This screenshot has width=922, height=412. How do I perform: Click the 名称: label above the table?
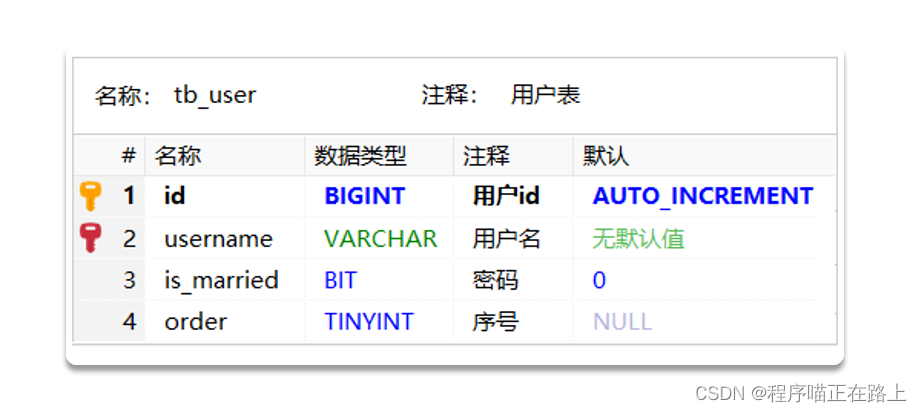(123, 95)
